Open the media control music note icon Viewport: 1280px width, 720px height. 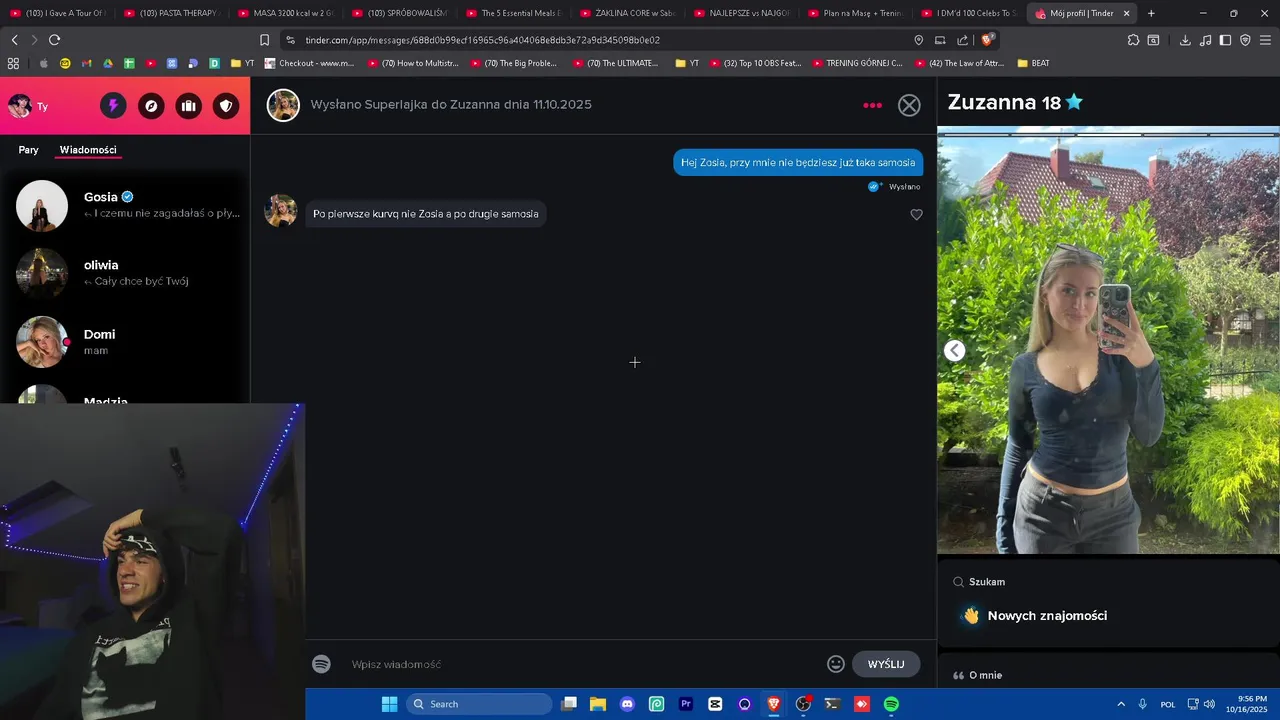pos(1205,40)
